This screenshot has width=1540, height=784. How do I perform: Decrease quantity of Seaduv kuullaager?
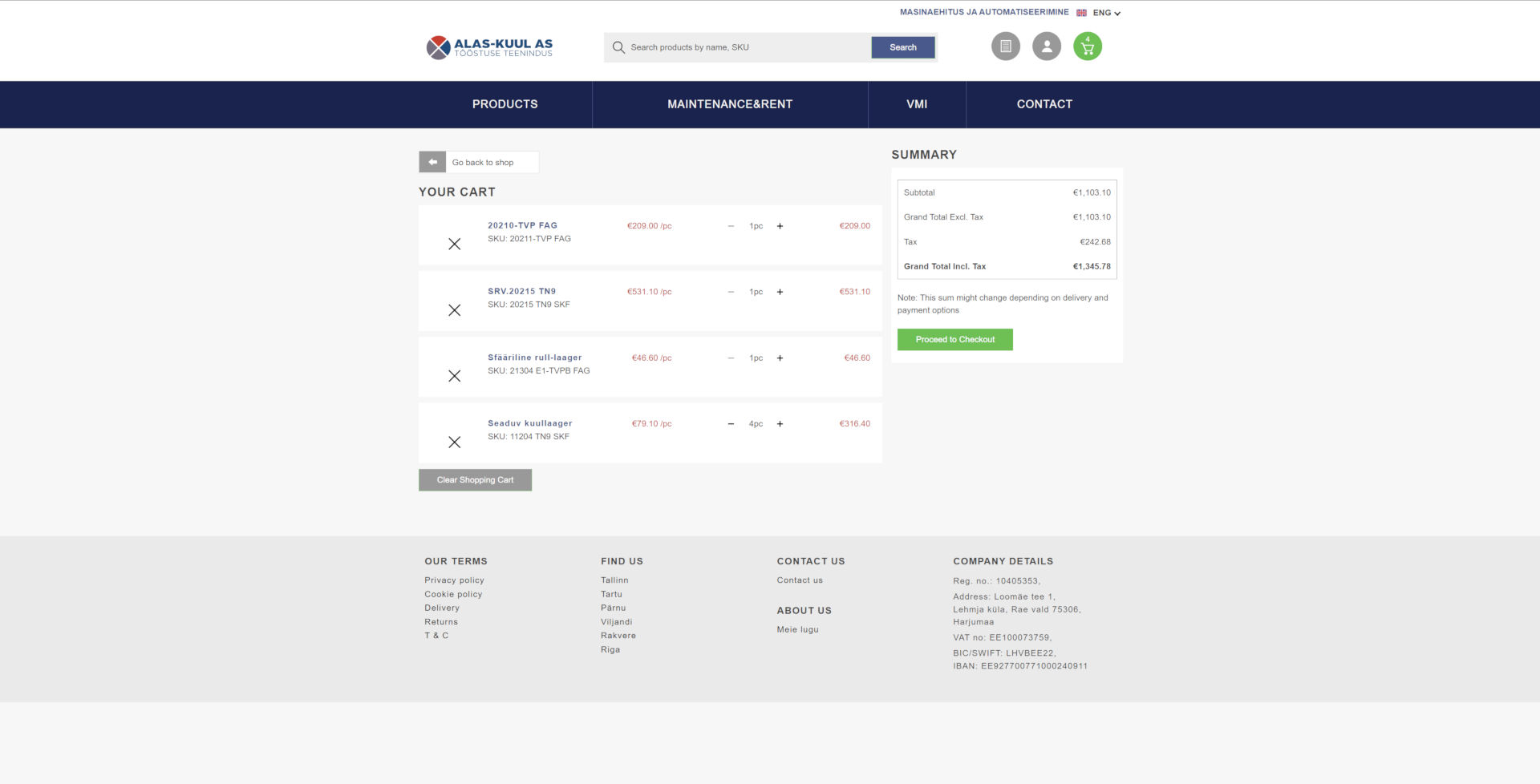point(730,423)
